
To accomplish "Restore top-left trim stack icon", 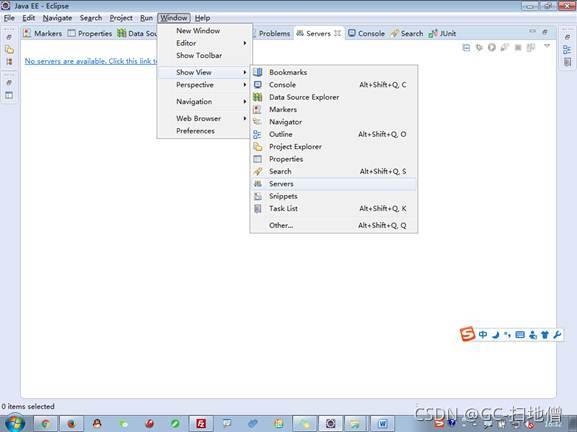I will pos(9,37).
